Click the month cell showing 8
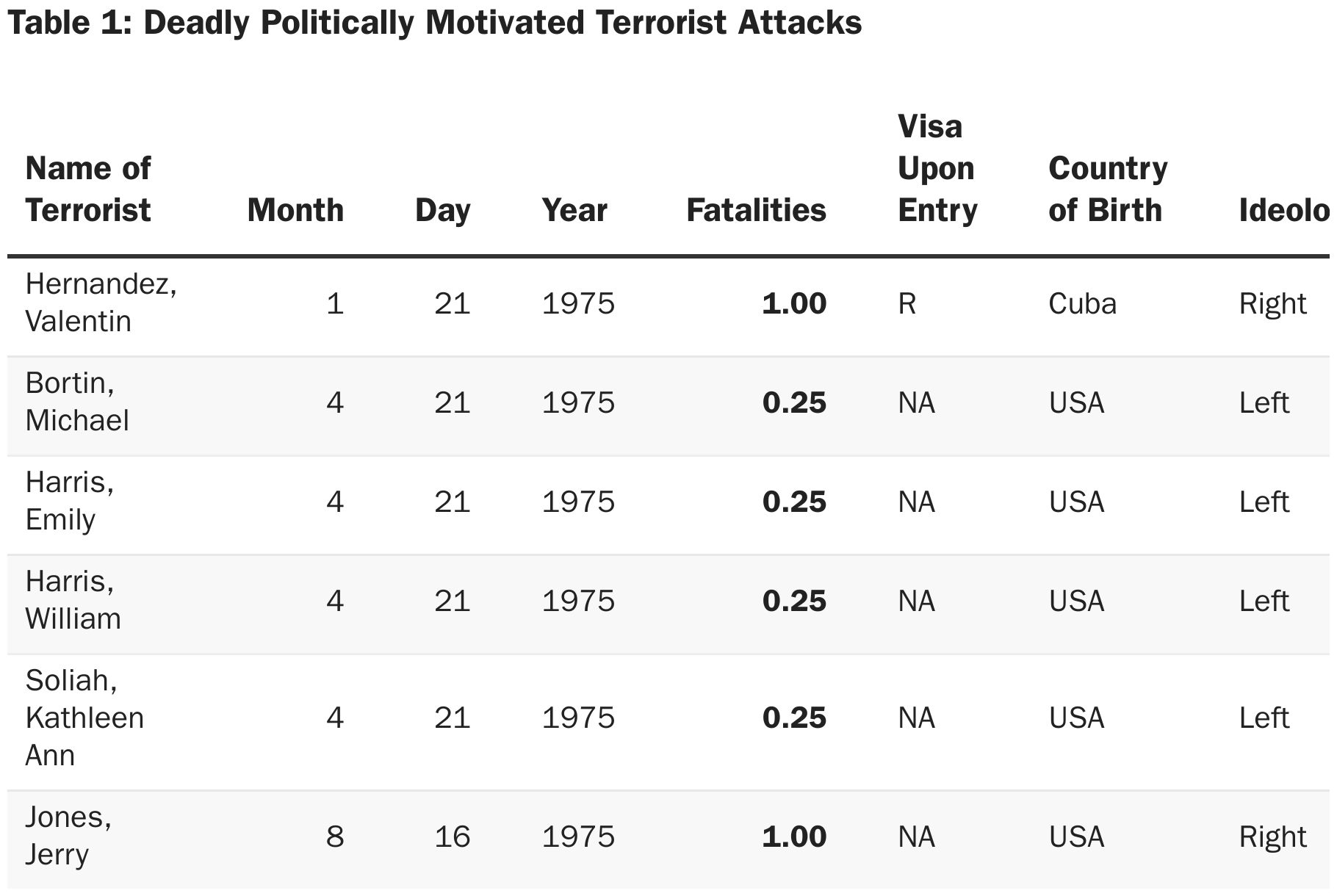The width and height of the screenshot is (1337, 896). click(x=335, y=837)
